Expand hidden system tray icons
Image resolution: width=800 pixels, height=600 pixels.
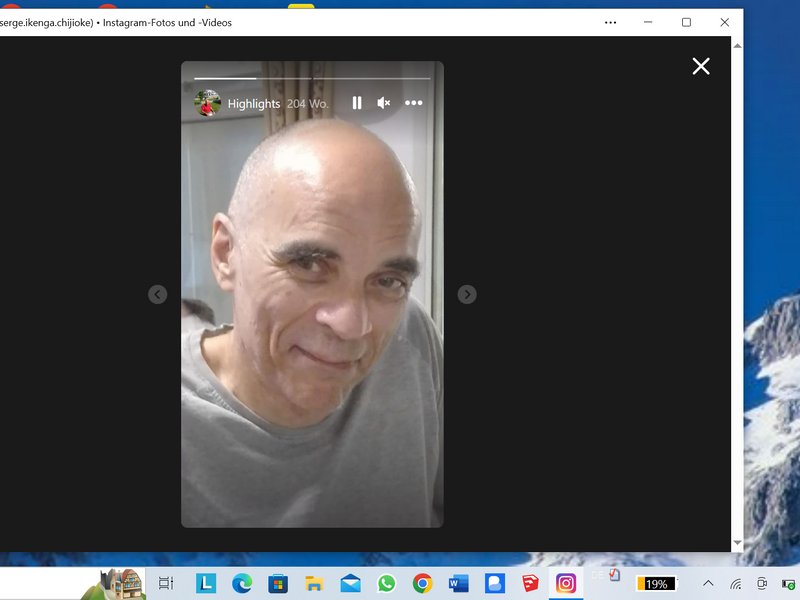[708, 583]
